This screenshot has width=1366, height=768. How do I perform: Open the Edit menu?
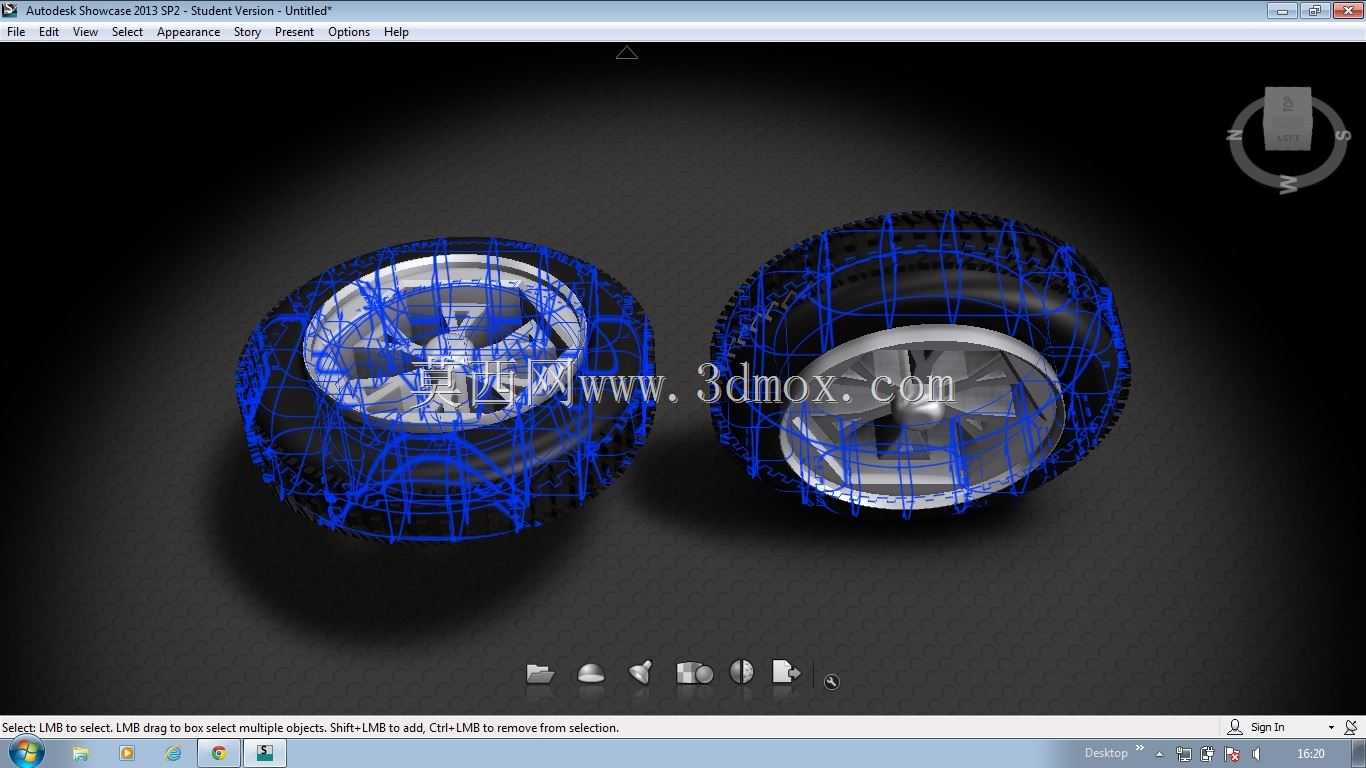49,32
